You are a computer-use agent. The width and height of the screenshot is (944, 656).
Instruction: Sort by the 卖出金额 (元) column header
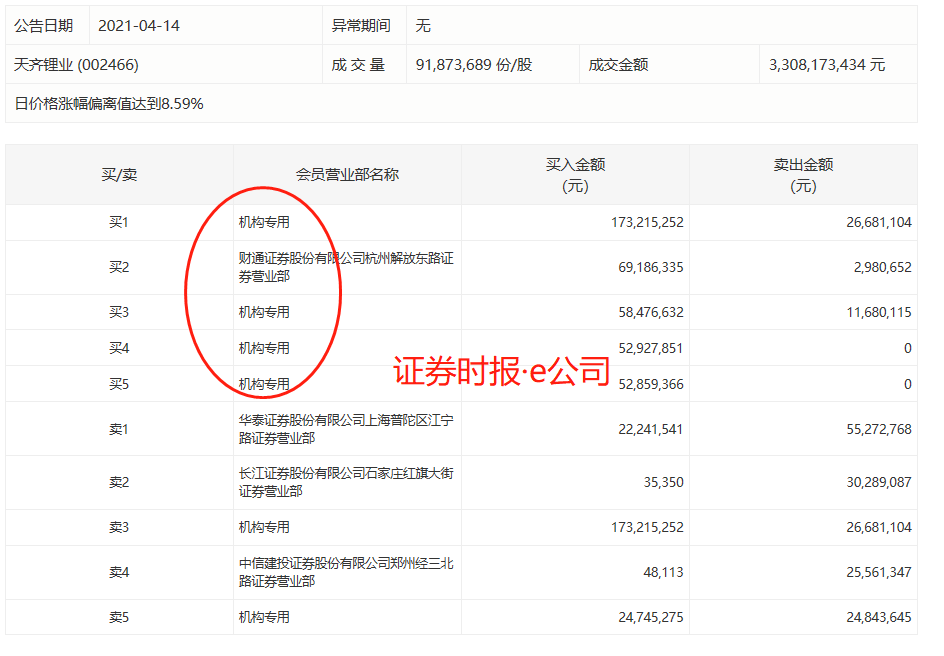[803, 175]
